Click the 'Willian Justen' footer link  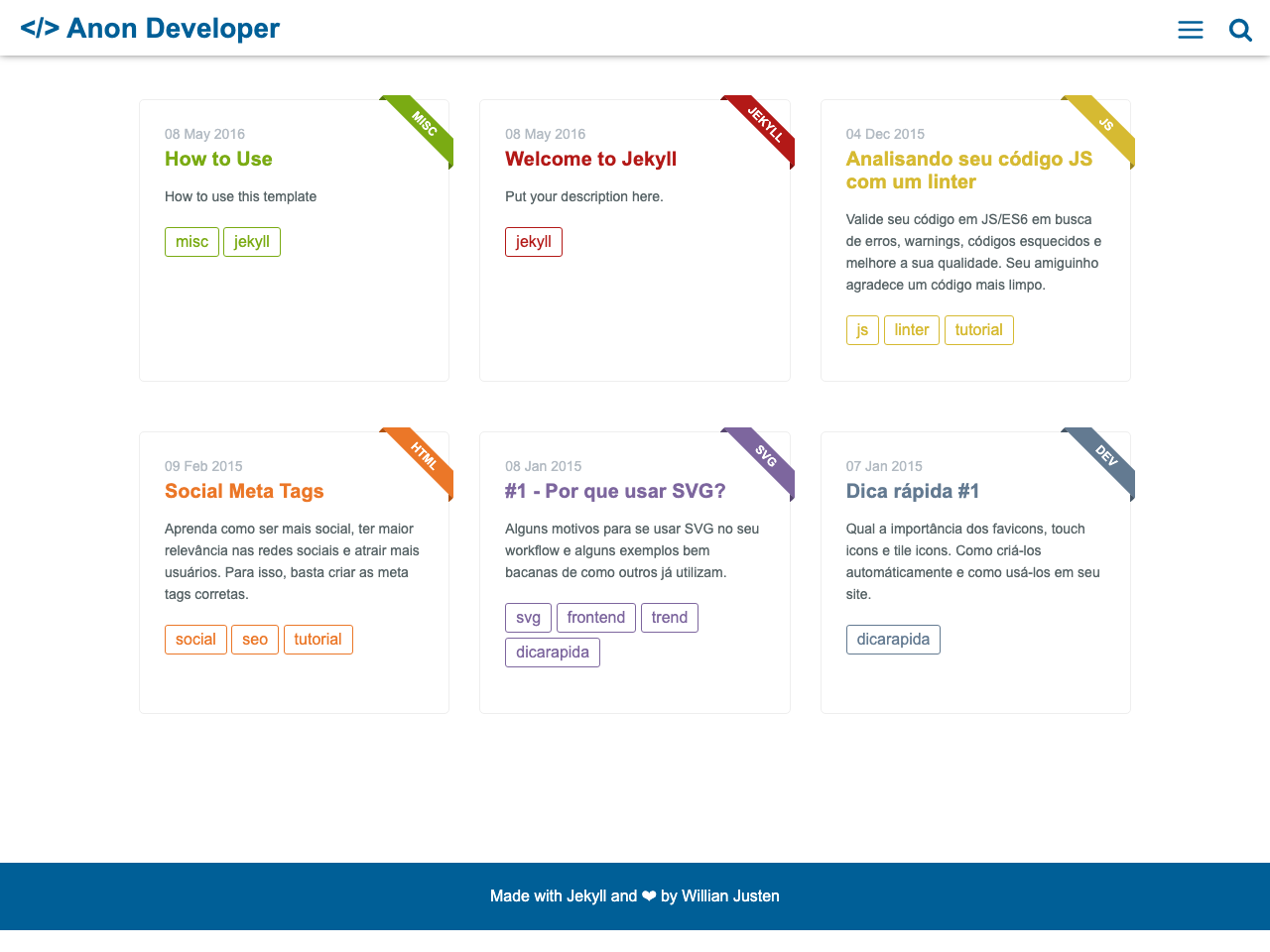click(730, 895)
